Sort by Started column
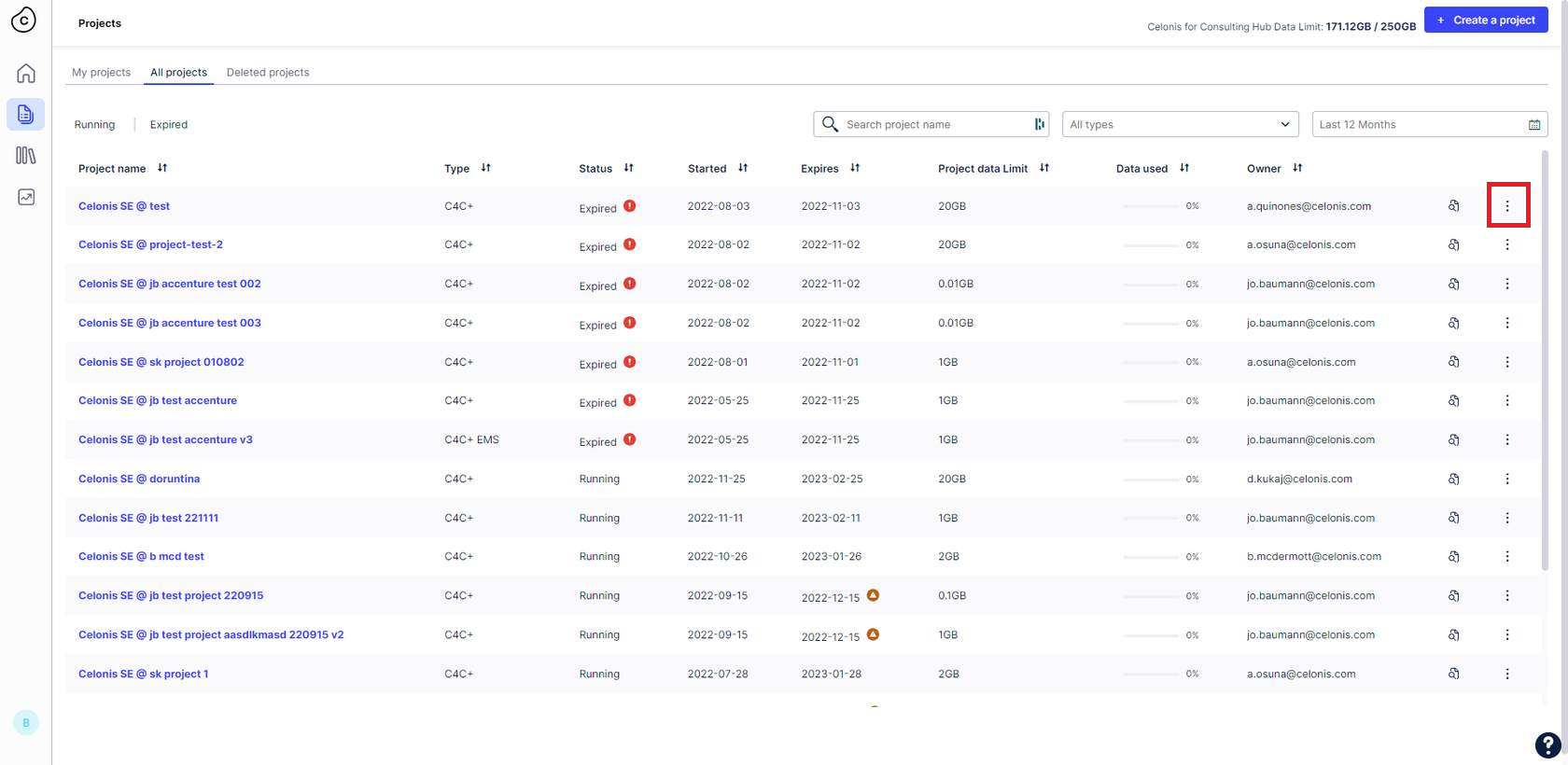Viewport: 1568px width, 765px height. click(743, 168)
